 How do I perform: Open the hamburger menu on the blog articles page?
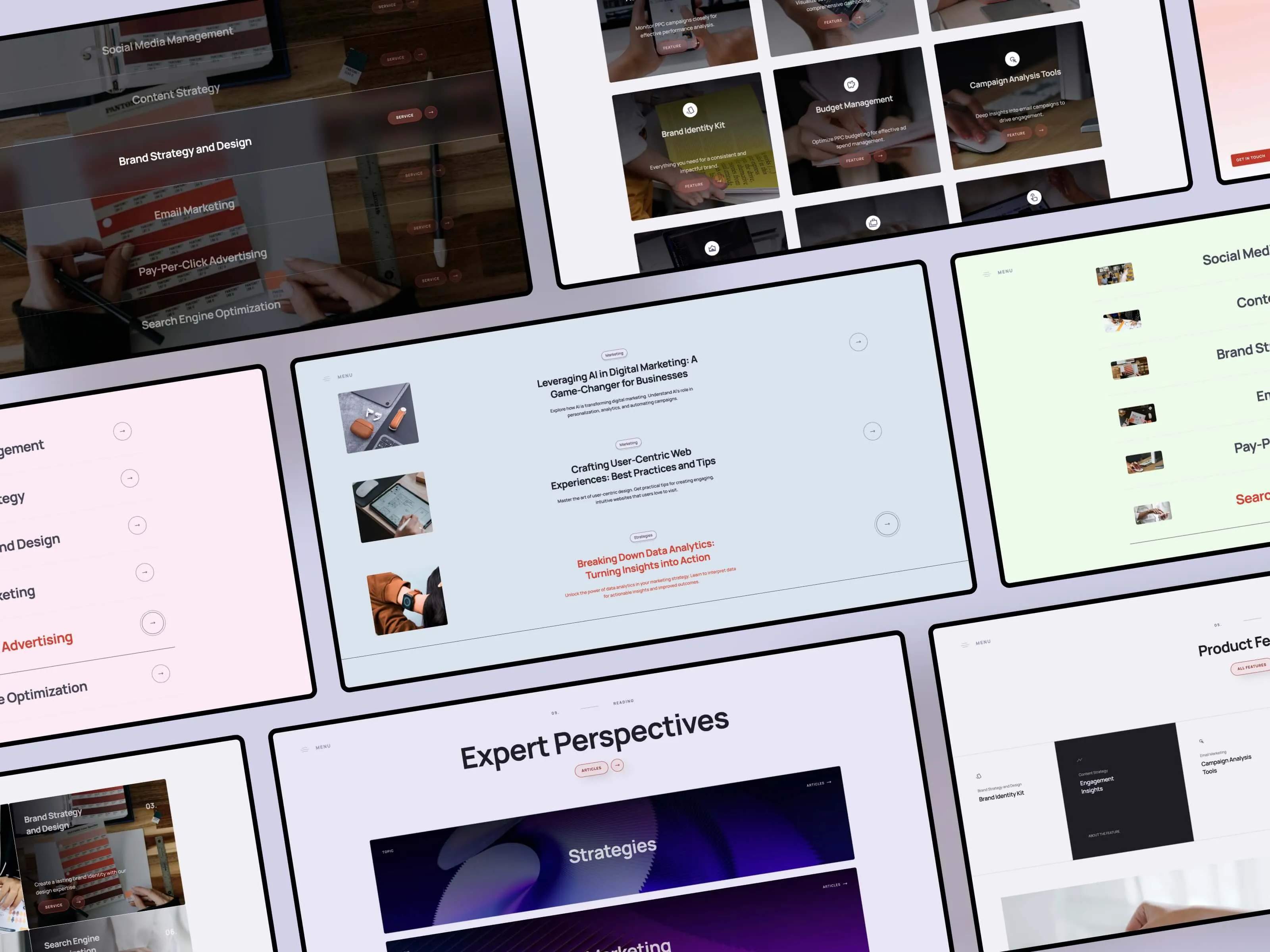[x=327, y=378]
